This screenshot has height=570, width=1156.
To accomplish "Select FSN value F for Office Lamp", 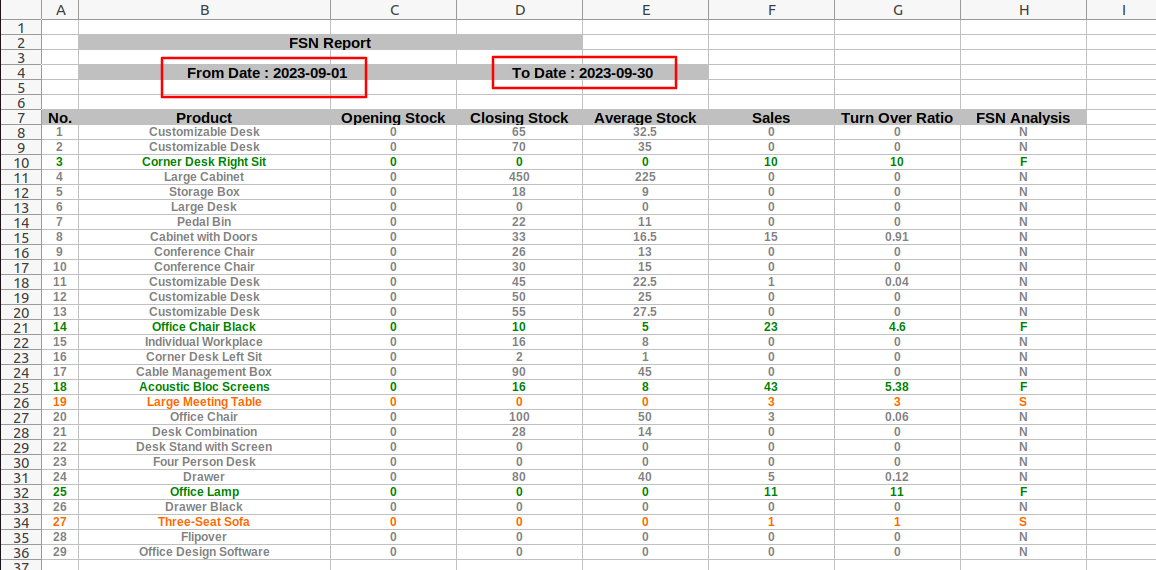I will point(1024,492).
